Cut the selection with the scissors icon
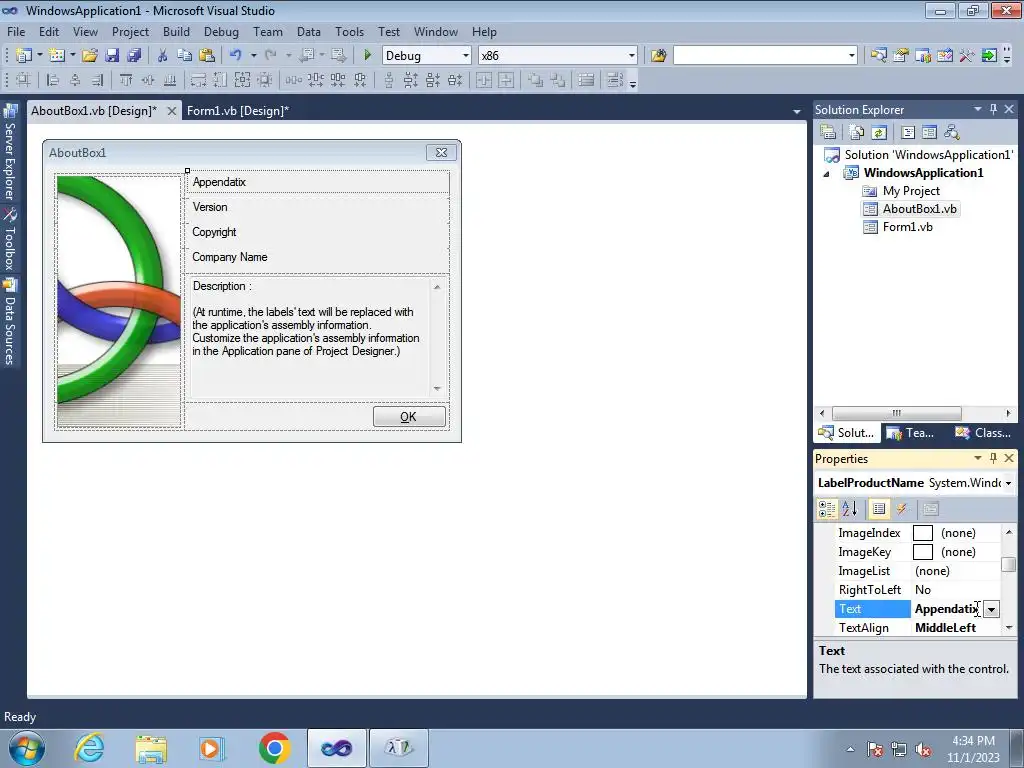This screenshot has width=1024, height=768. (163, 56)
